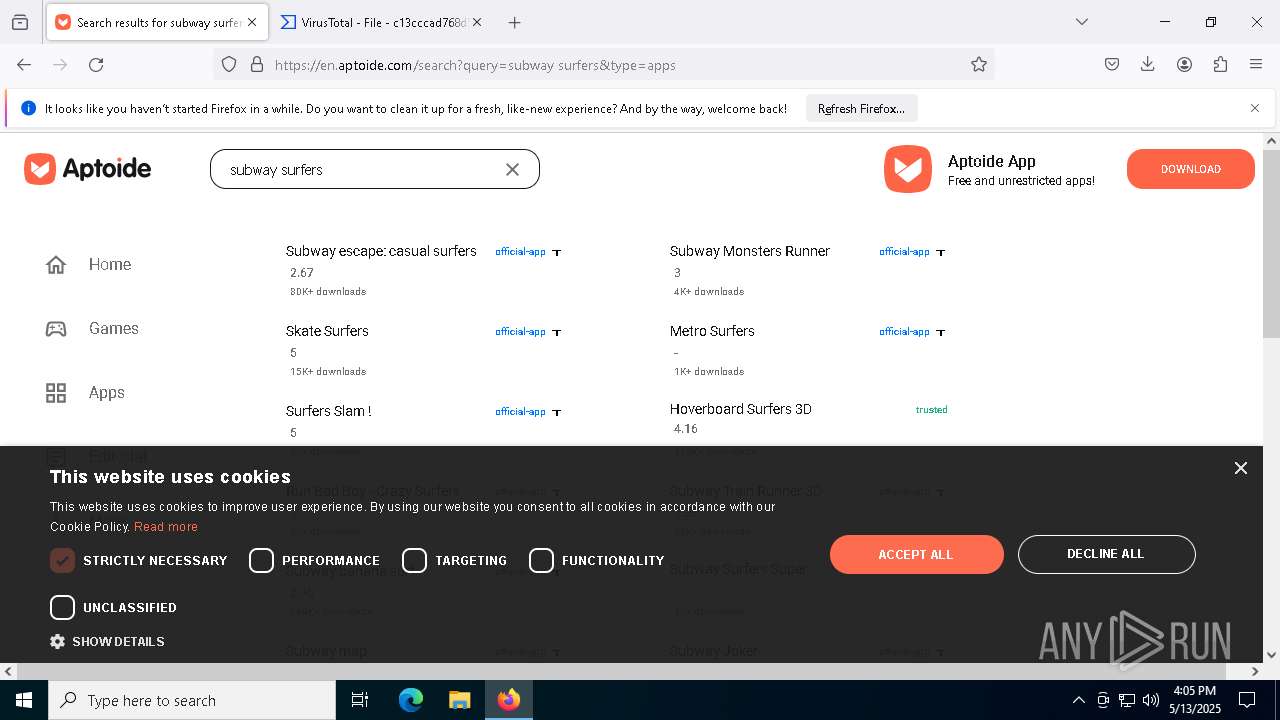Open the Home sidebar icon
1280x720 pixels.
click(56, 265)
